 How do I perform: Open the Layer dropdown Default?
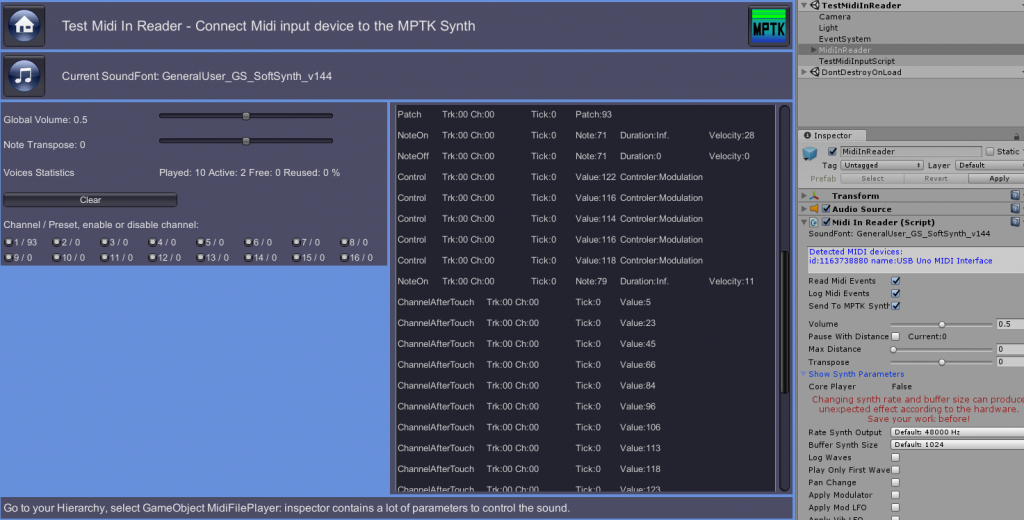989,165
